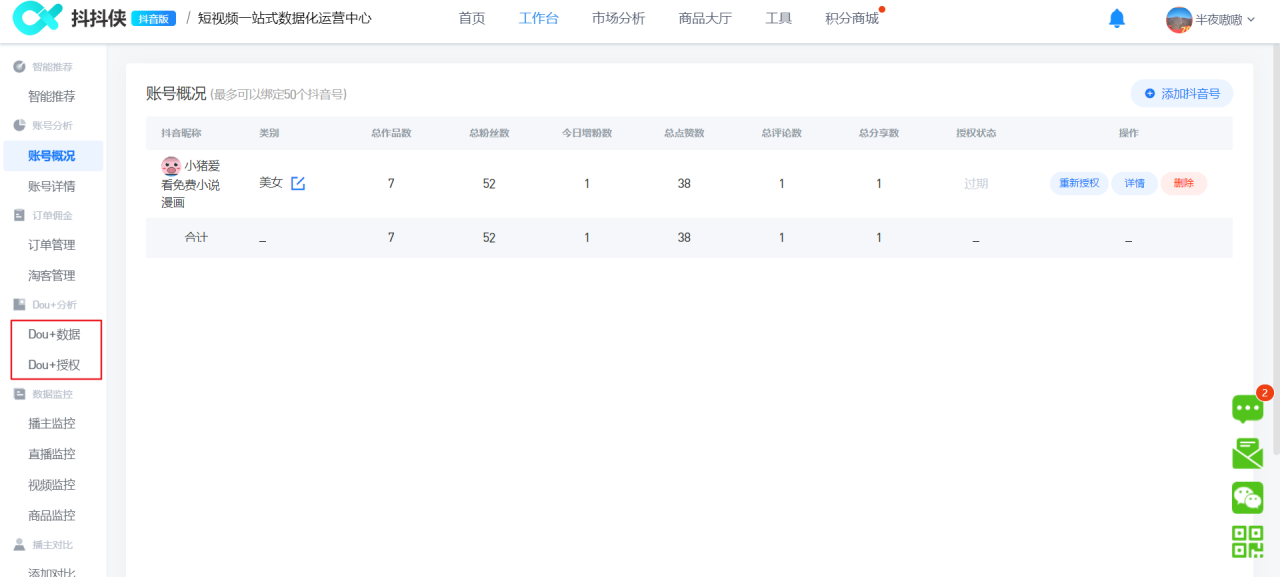This screenshot has width=1280, height=577.
Task: Open the WeChat contact icon
Action: tap(1247, 497)
